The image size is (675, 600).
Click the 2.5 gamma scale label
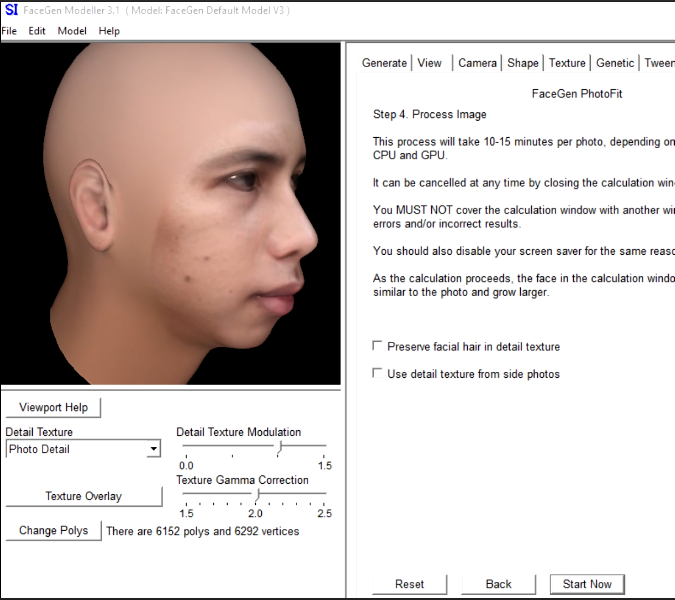tap(325, 513)
